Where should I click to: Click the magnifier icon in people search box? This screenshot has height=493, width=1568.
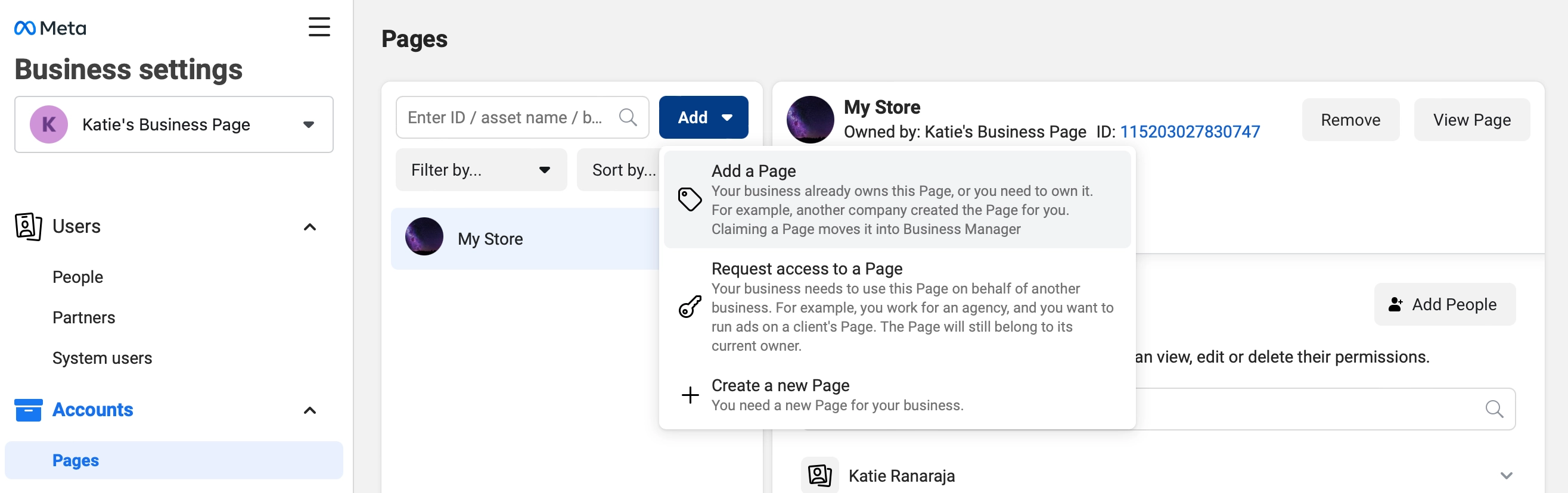[x=1494, y=409]
